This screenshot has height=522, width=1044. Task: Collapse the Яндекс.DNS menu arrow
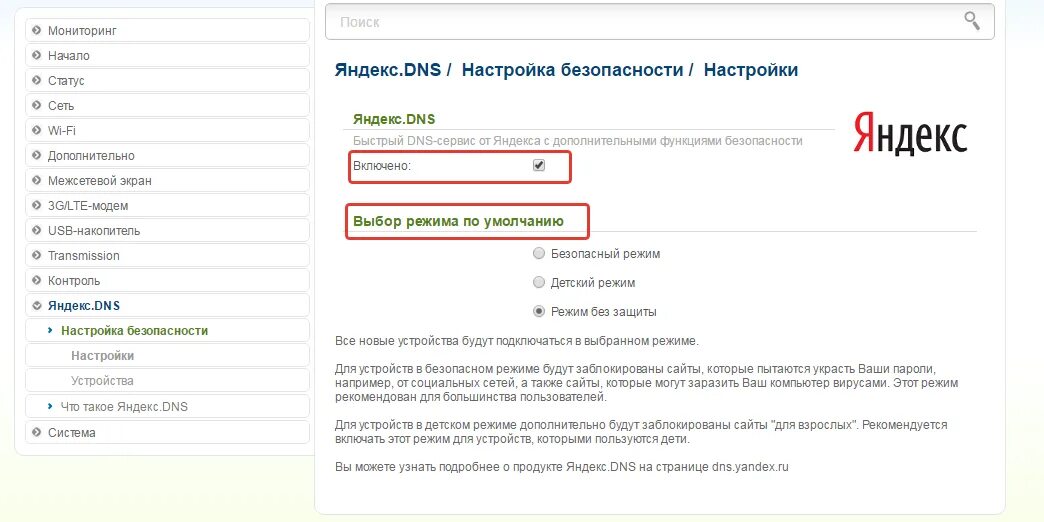point(37,306)
